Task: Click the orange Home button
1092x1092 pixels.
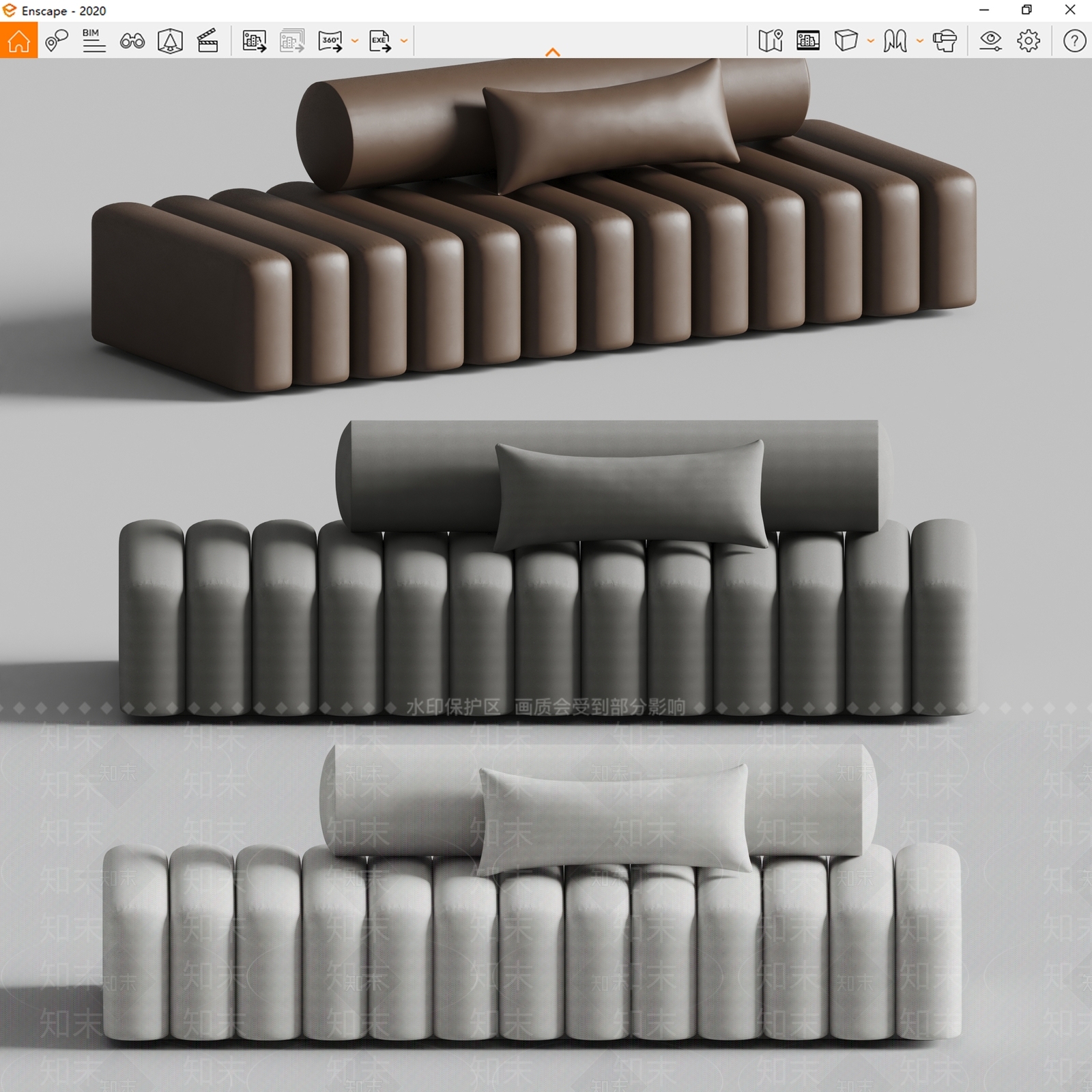Action: click(x=18, y=40)
